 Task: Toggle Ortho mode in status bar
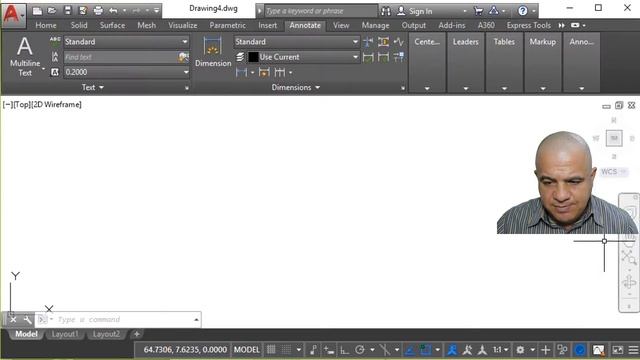(344, 350)
